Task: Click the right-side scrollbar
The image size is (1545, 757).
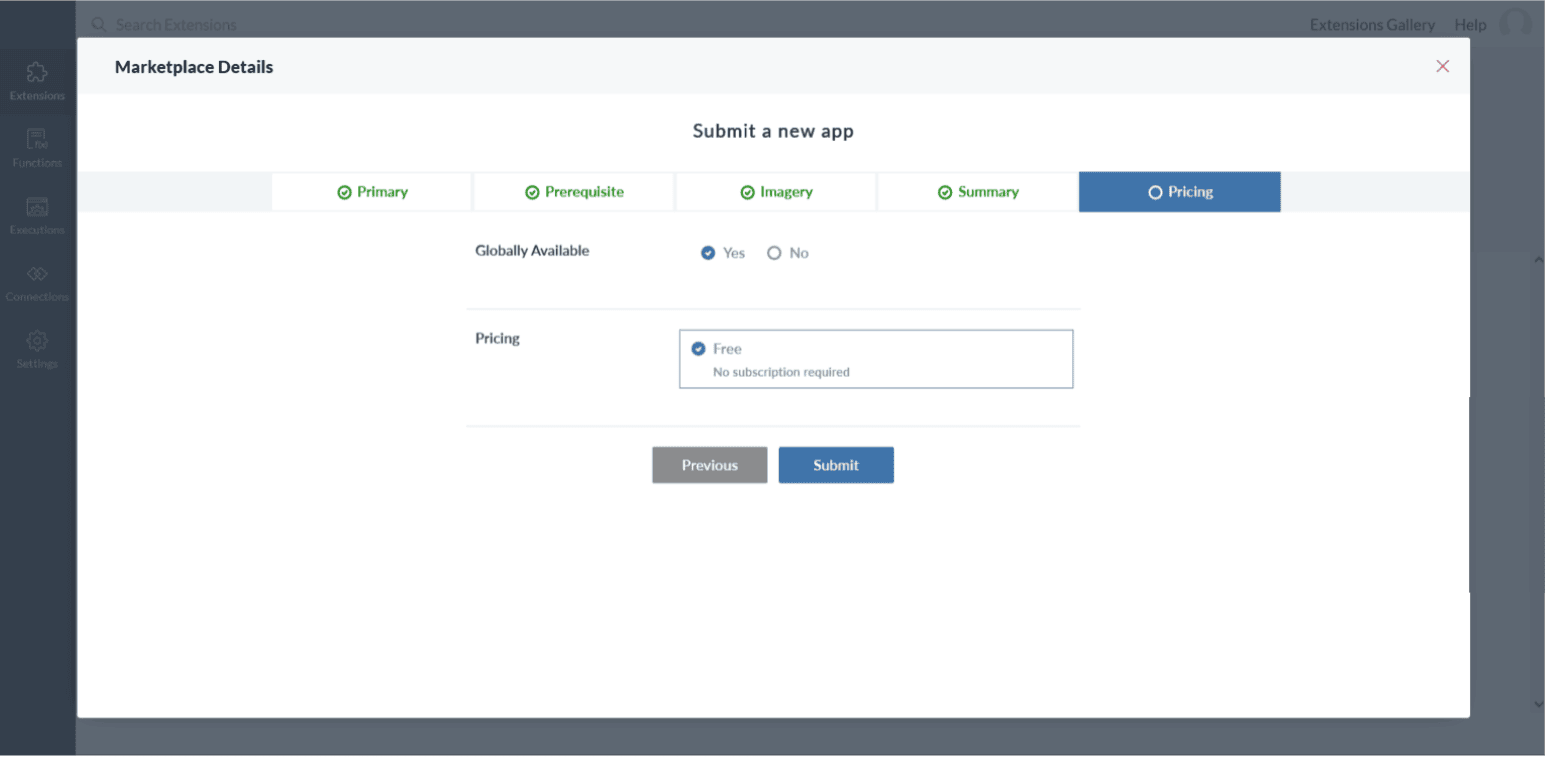Action: click(x=1538, y=400)
